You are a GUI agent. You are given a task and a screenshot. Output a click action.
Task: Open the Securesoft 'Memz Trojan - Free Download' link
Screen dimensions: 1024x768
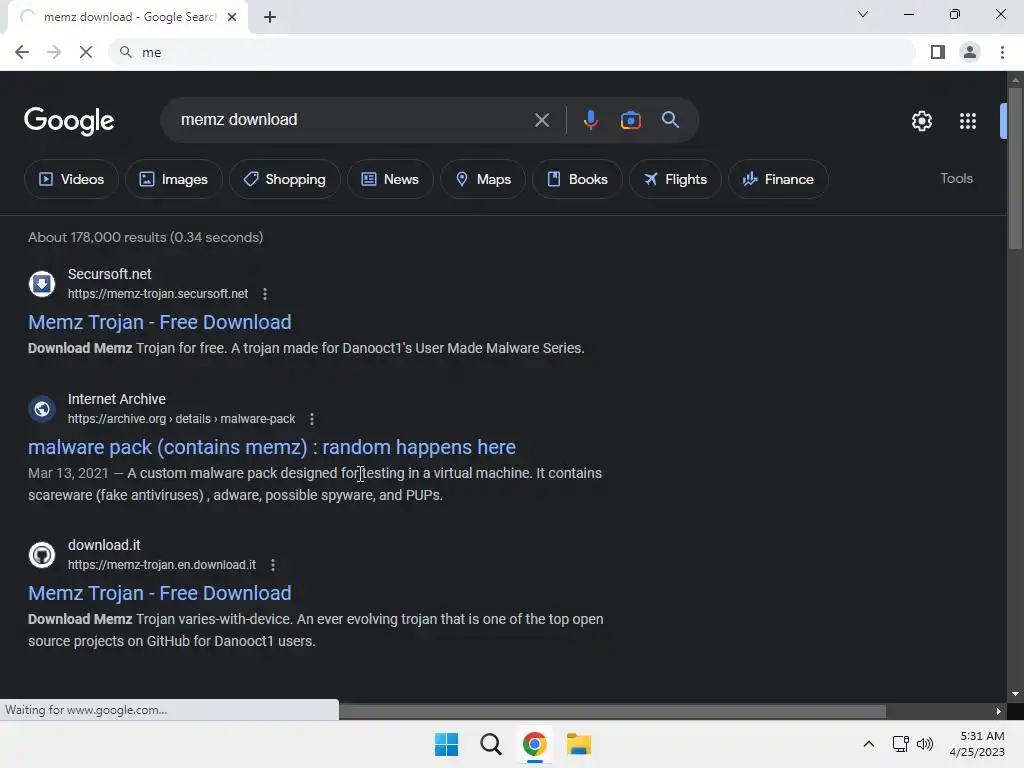159,322
